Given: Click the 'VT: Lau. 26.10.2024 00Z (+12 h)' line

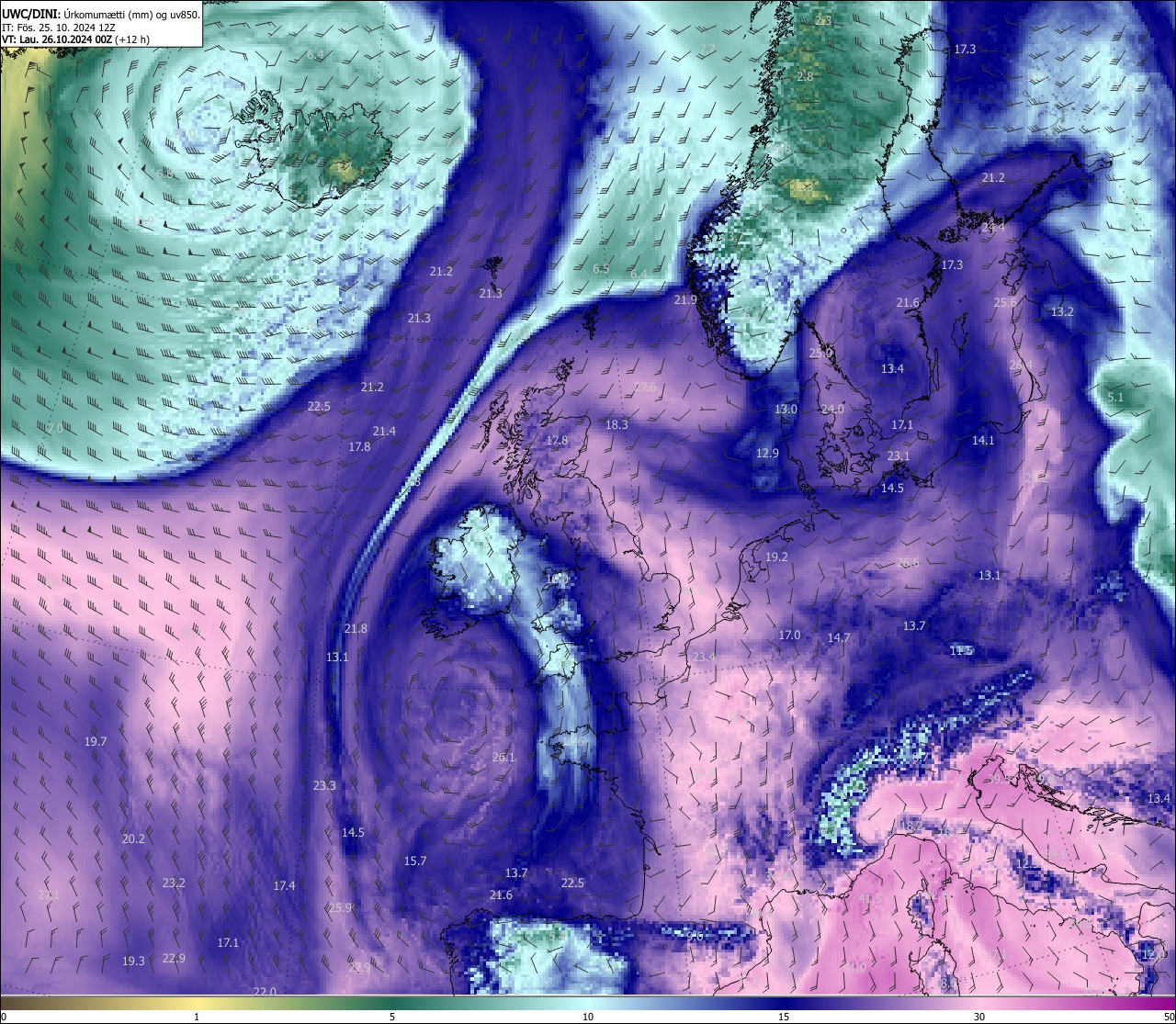Looking at the screenshot, I should click(75, 39).
